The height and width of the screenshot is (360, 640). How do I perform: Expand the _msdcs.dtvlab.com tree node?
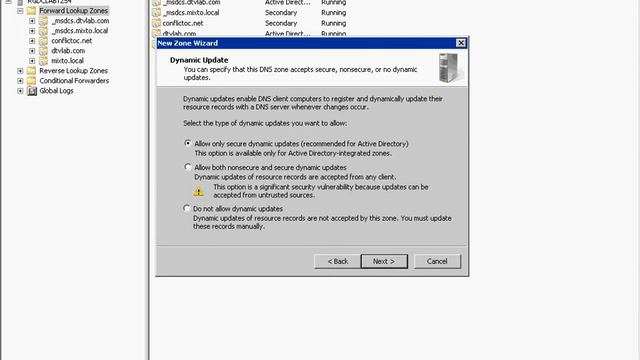click(x=32, y=21)
